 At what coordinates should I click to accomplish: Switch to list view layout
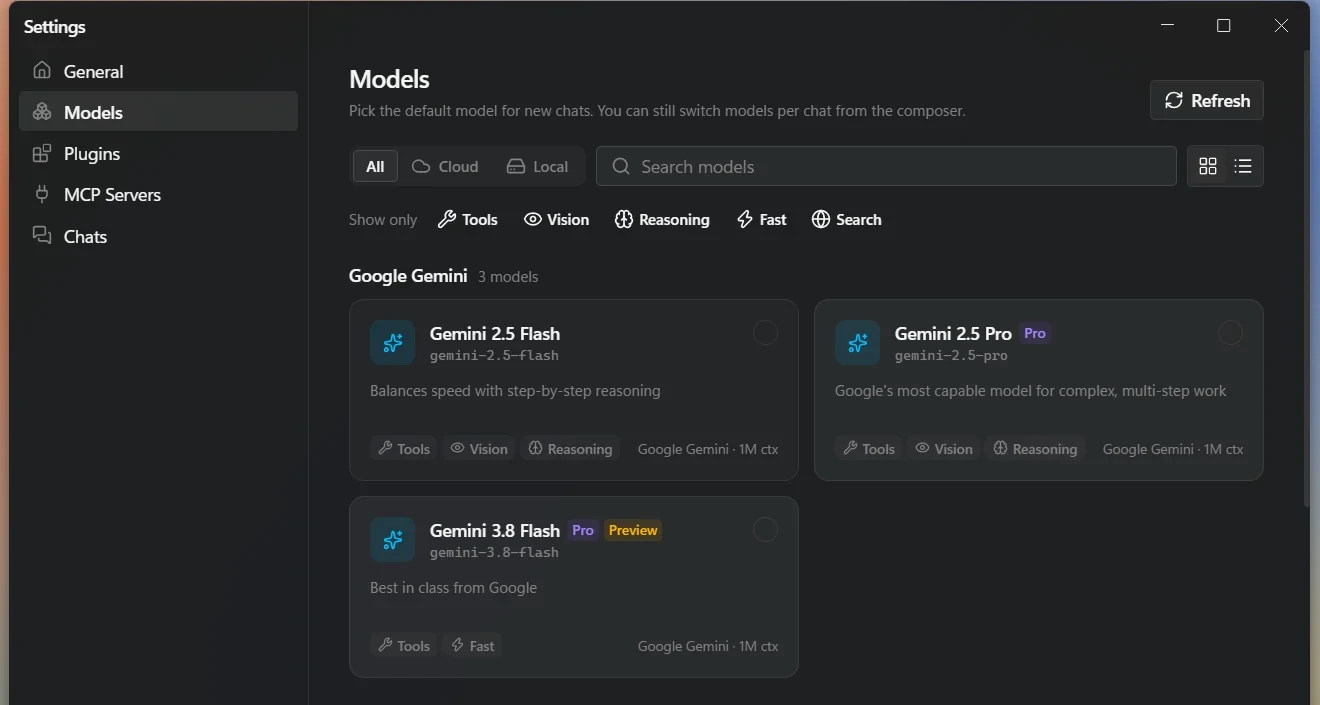pos(1243,166)
